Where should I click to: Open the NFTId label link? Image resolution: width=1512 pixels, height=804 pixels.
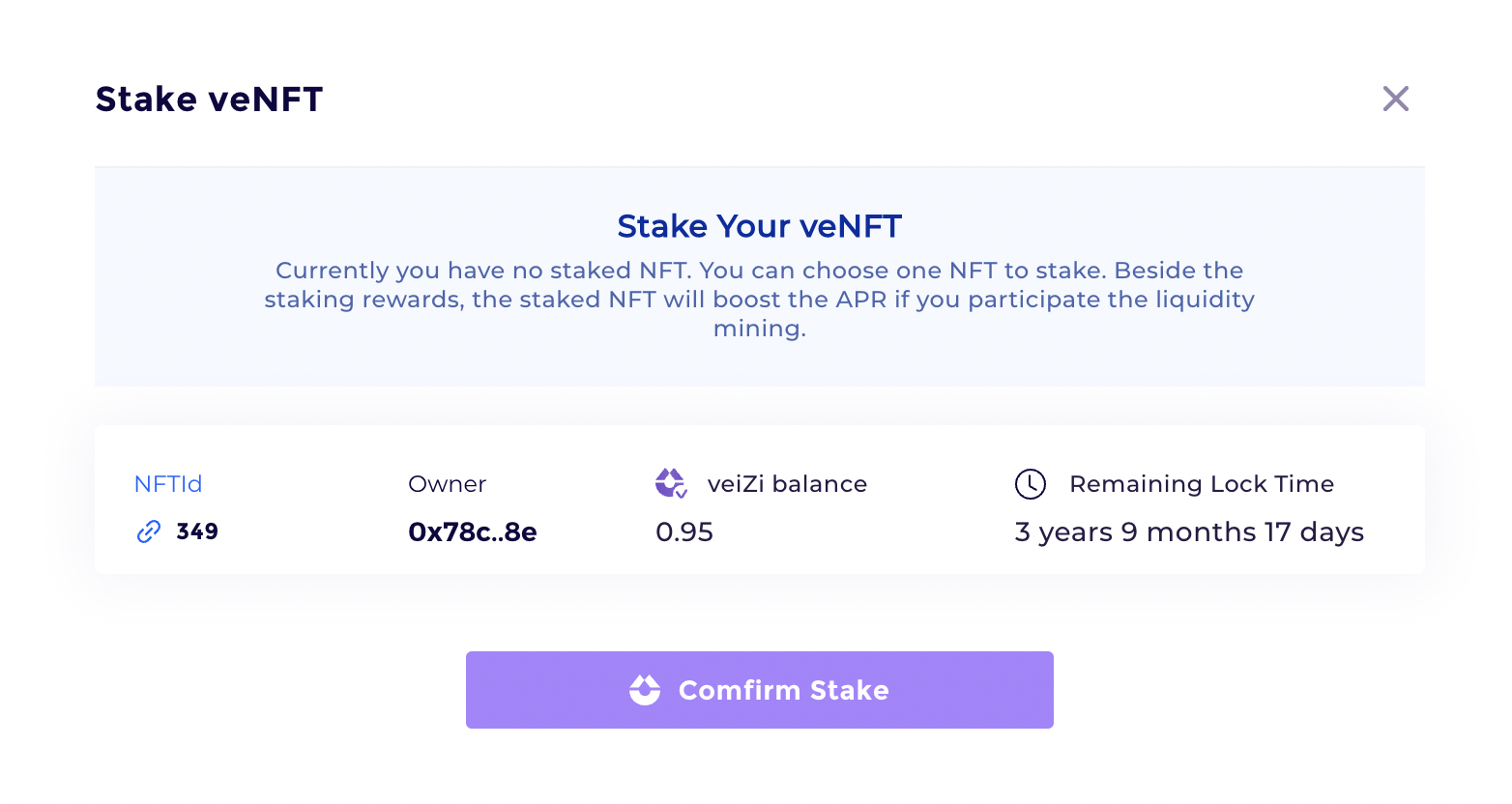point(168,484)
